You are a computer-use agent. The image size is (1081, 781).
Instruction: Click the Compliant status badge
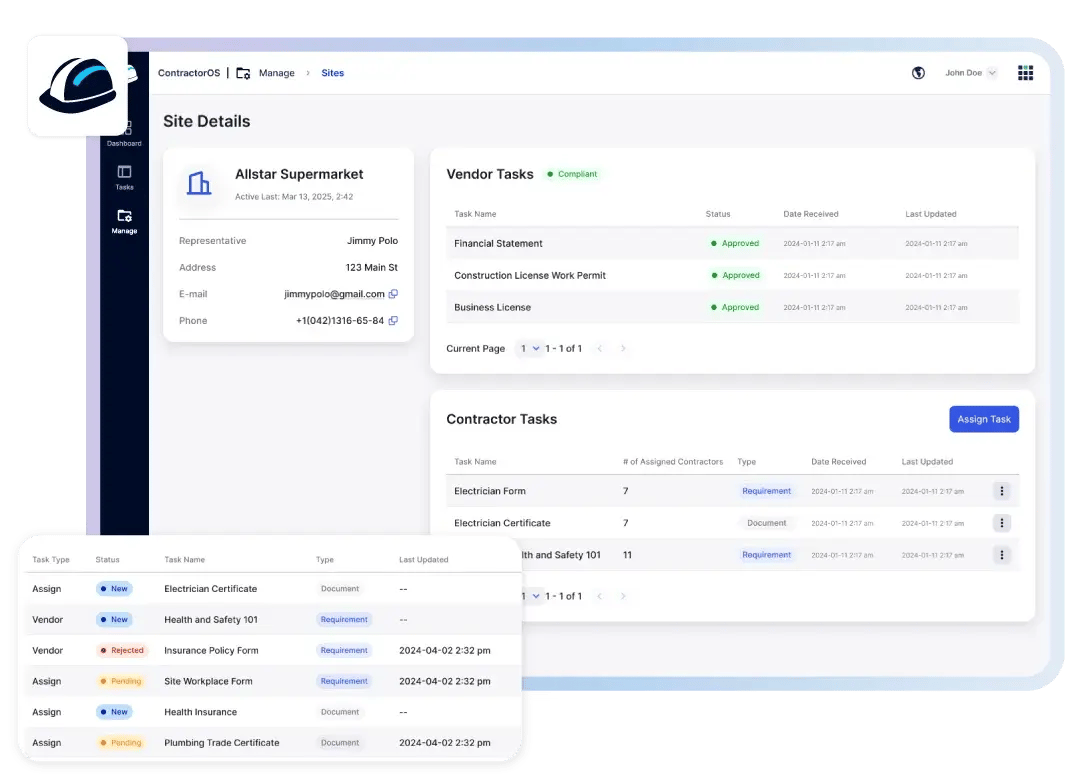click(572, 174)
